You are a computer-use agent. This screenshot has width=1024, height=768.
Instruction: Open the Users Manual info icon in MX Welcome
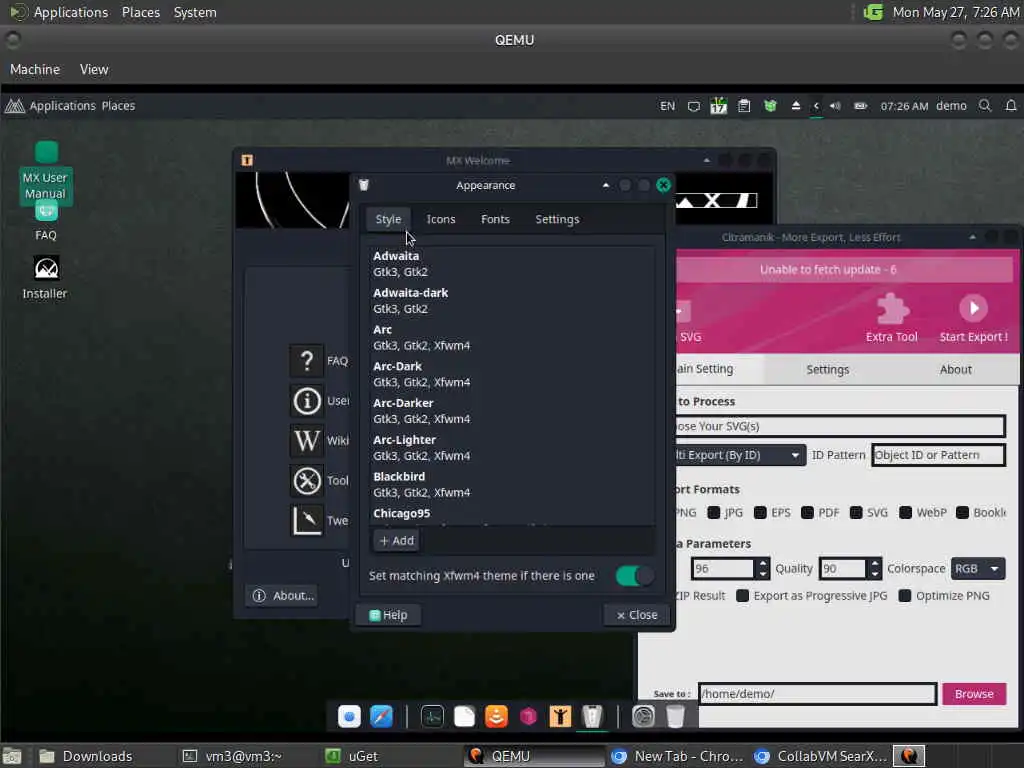(306, 400)
